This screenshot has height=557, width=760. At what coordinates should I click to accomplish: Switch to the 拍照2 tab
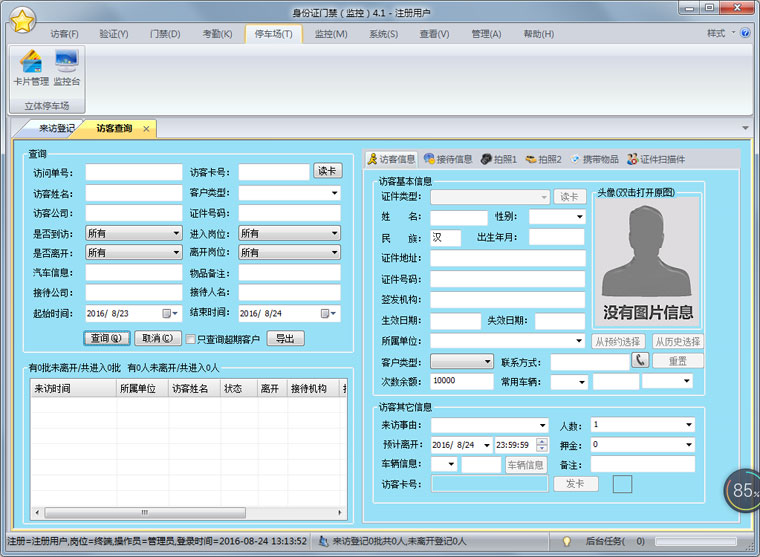544,159
